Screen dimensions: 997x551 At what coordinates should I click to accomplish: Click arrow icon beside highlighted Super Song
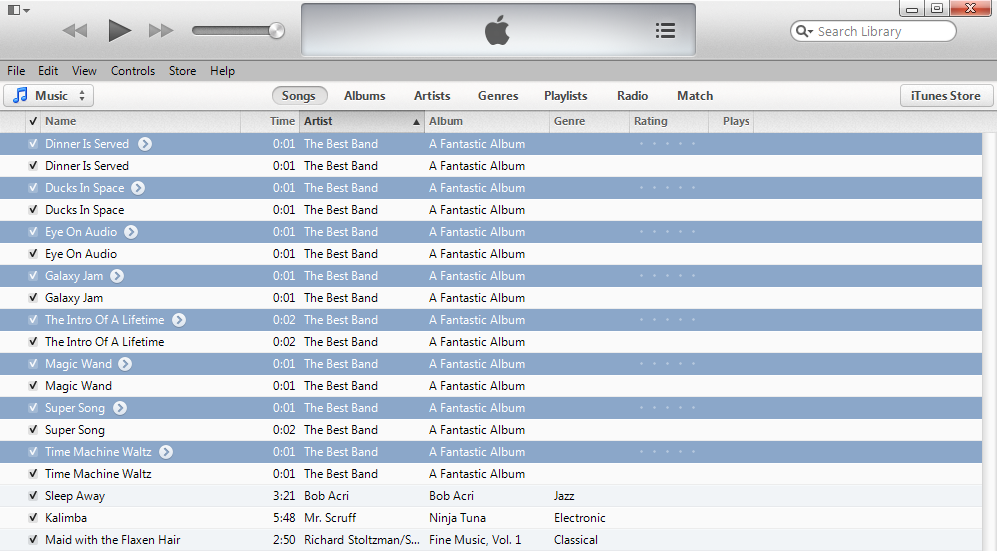pyautogui.click(x=120, y=408)
